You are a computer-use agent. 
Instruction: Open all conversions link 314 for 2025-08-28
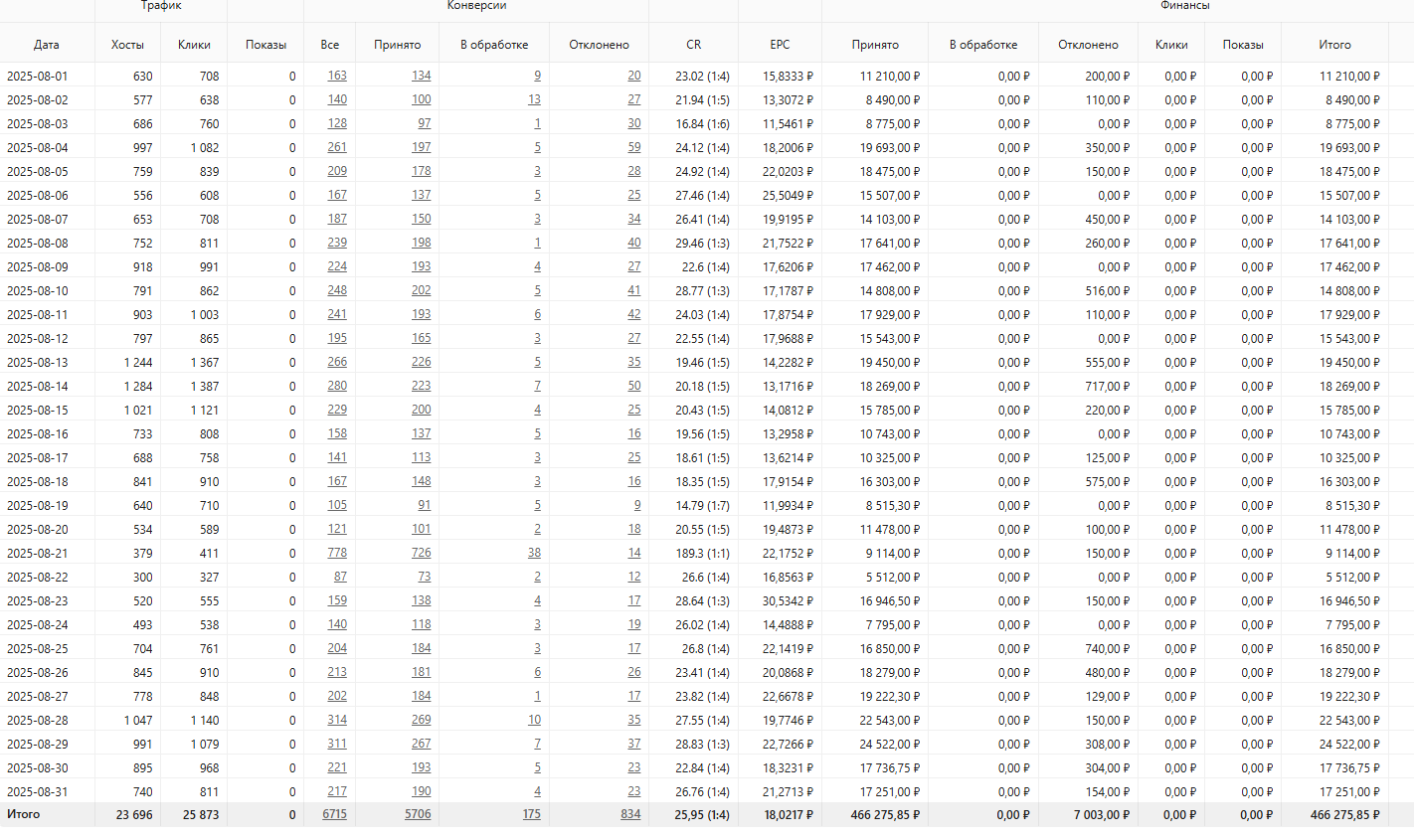337,720
